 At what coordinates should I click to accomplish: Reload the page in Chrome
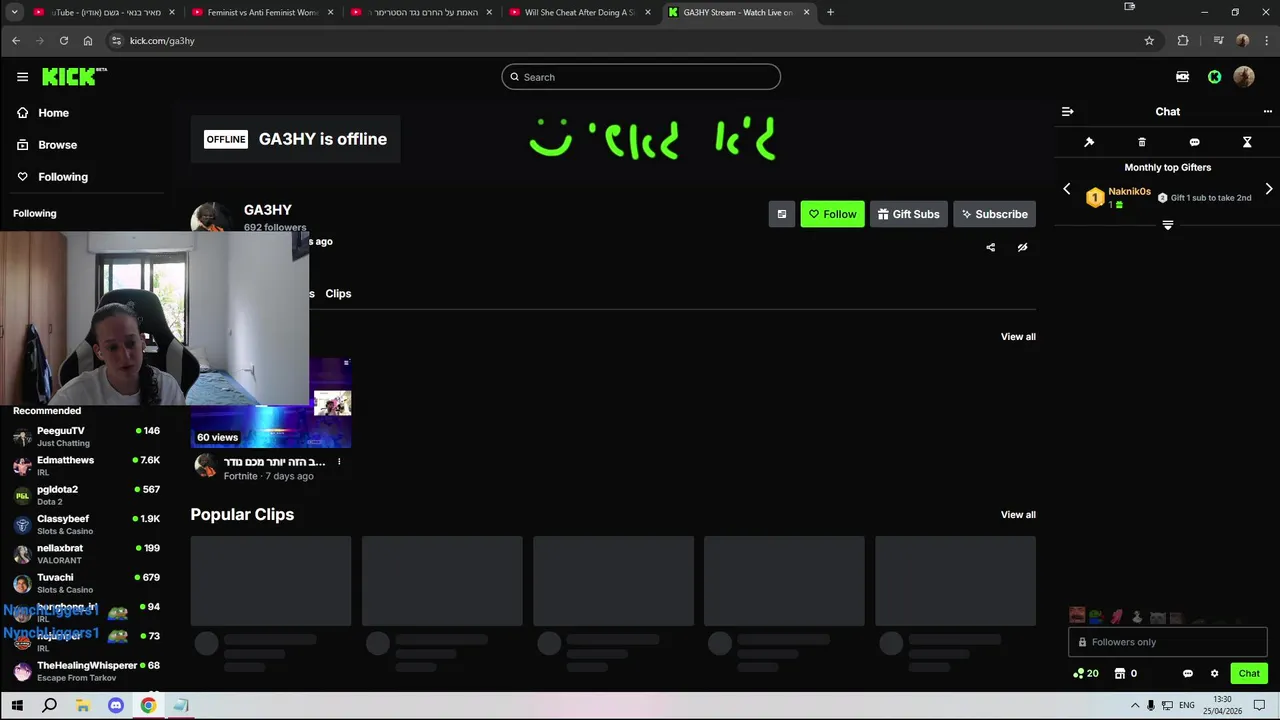click(64, 41)
